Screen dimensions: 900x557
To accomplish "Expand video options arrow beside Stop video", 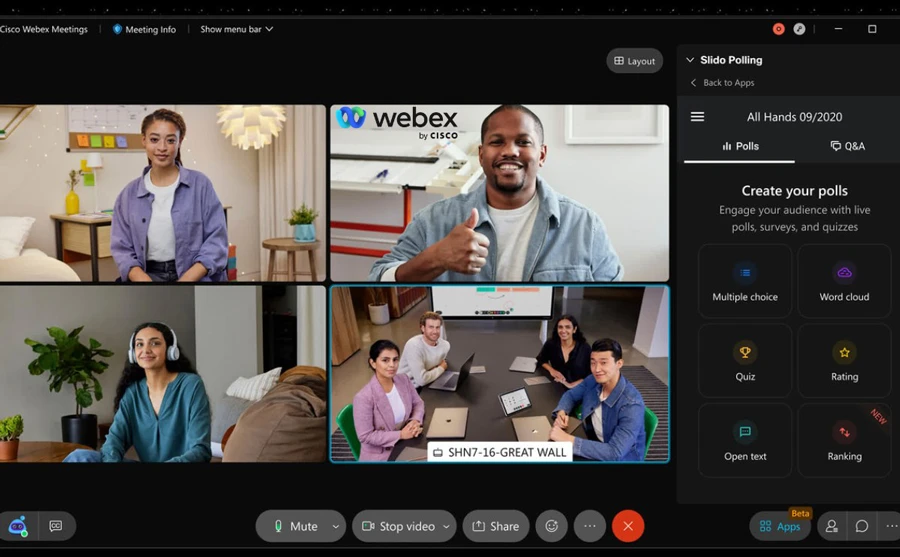I will click(446, 526).
